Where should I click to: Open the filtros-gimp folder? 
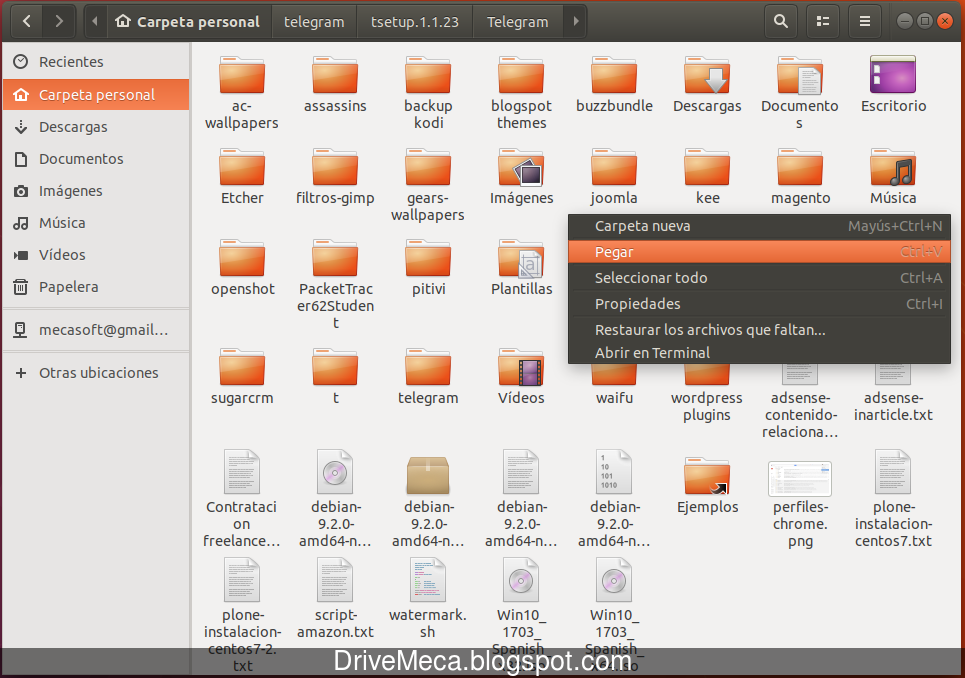coord(335,168)
